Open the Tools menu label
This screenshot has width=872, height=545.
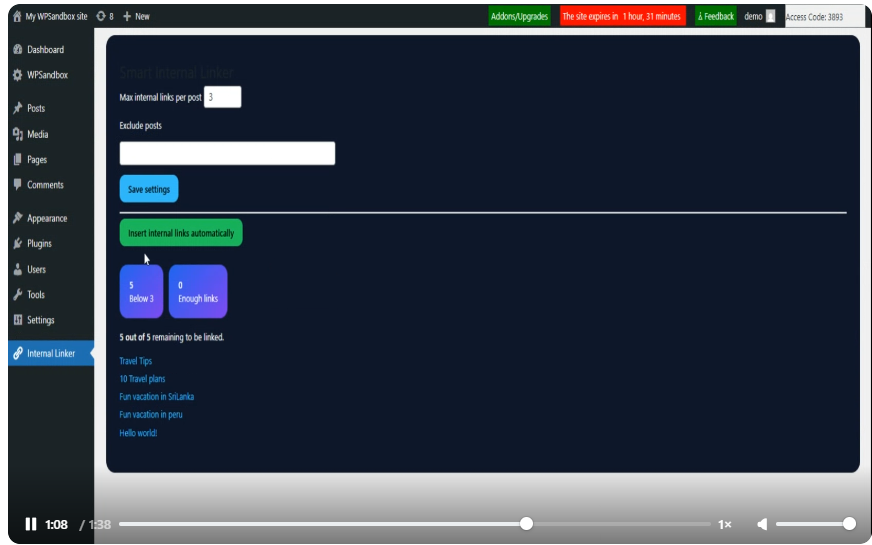[x=36, y=294]
